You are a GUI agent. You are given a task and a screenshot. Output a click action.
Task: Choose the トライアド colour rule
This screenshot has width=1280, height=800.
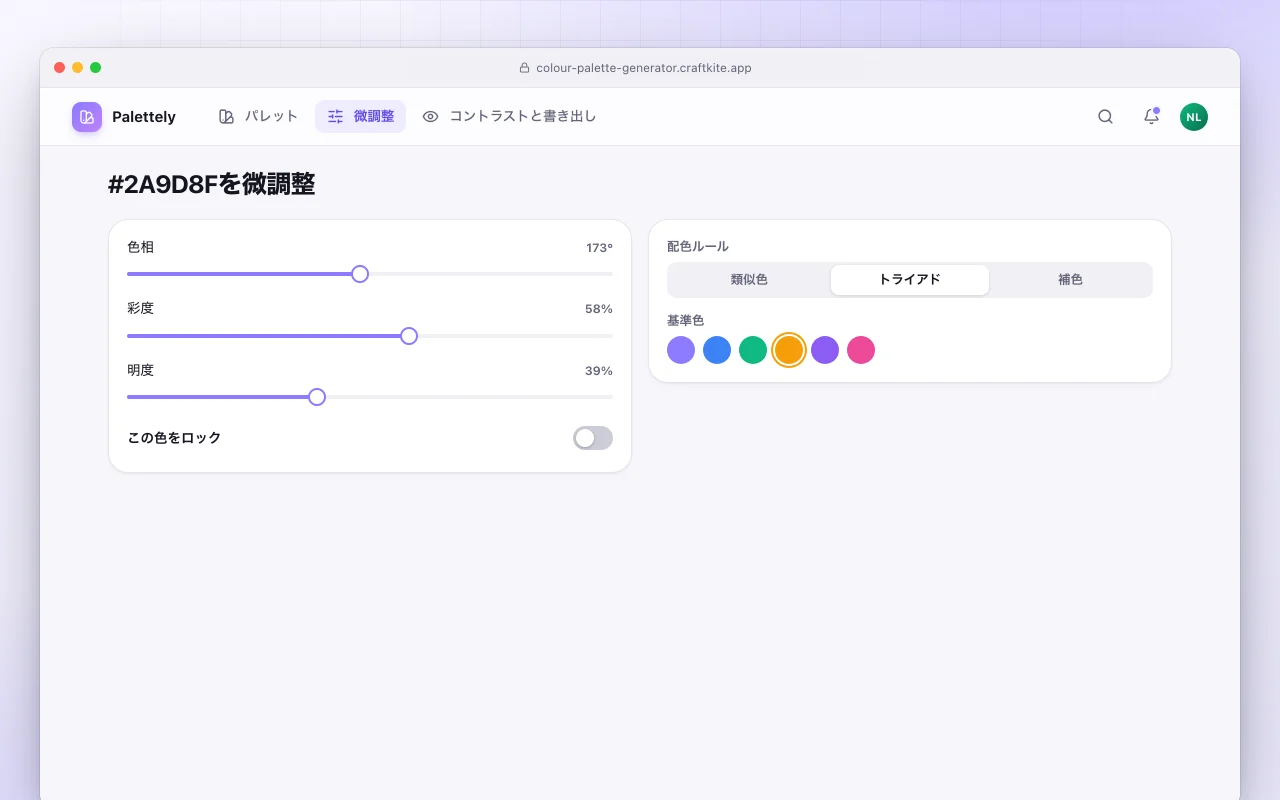[x=910, y=280]
